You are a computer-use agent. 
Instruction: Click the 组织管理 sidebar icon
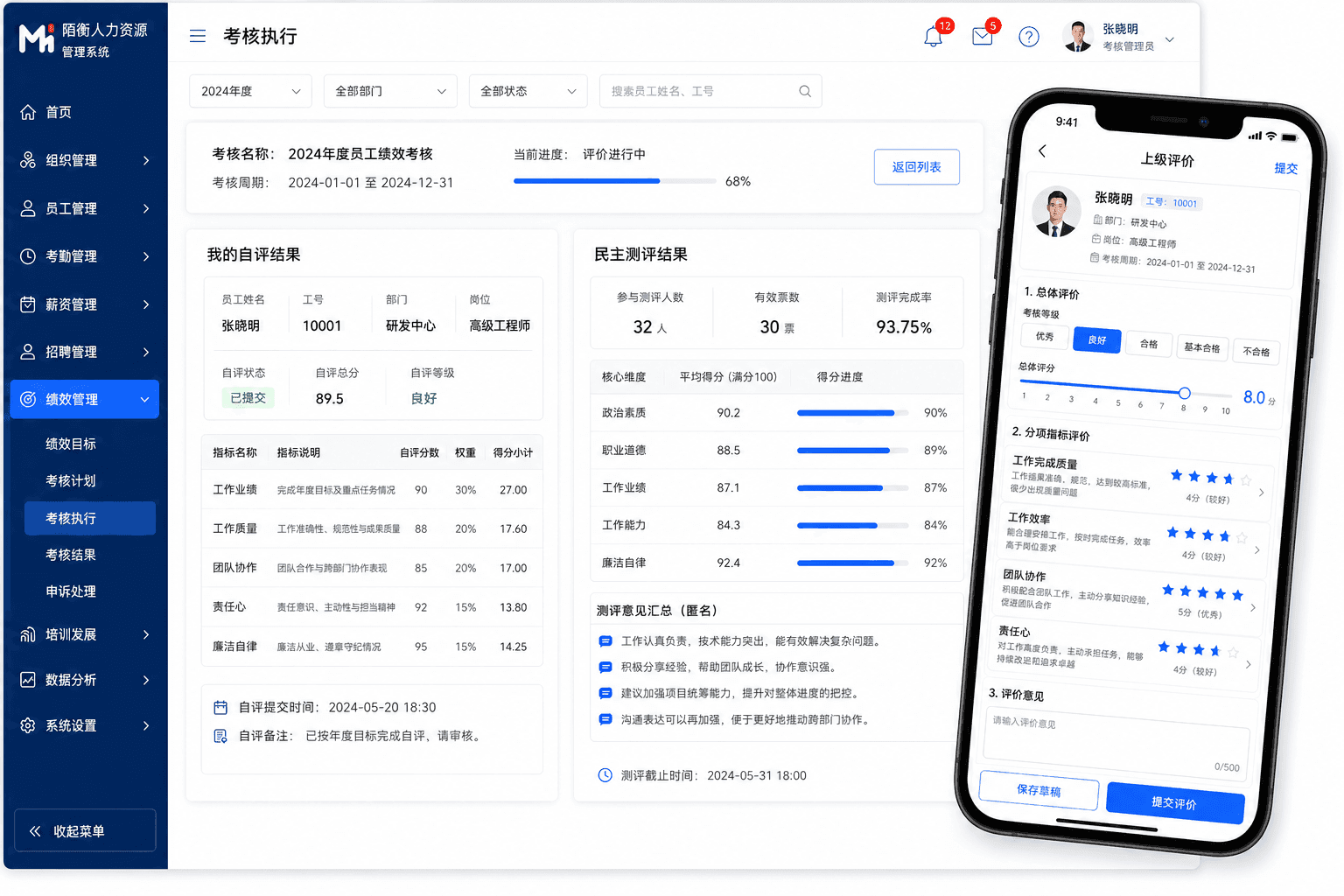click(x=28, y=160)
